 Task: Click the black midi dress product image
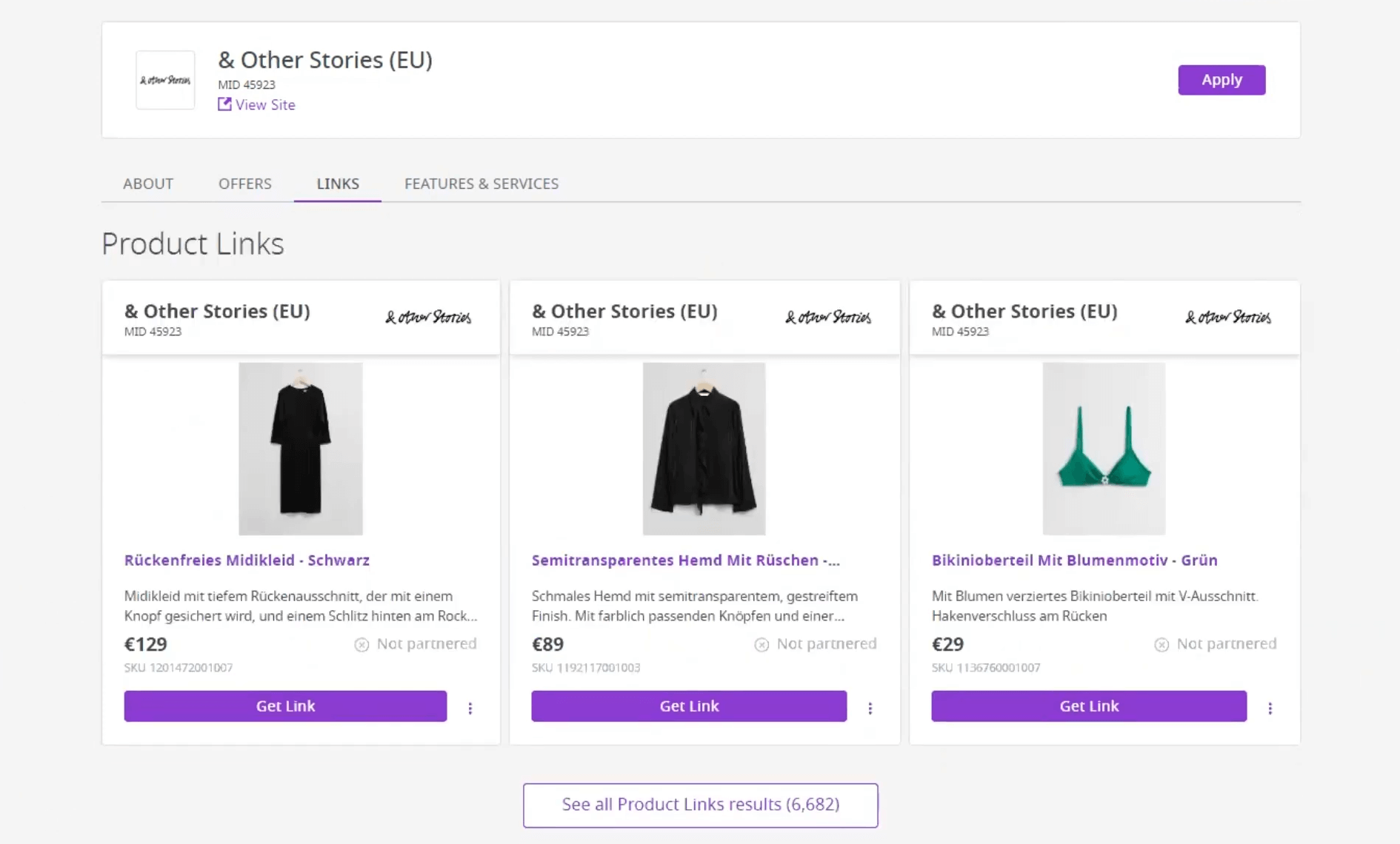tap(301, 449)
